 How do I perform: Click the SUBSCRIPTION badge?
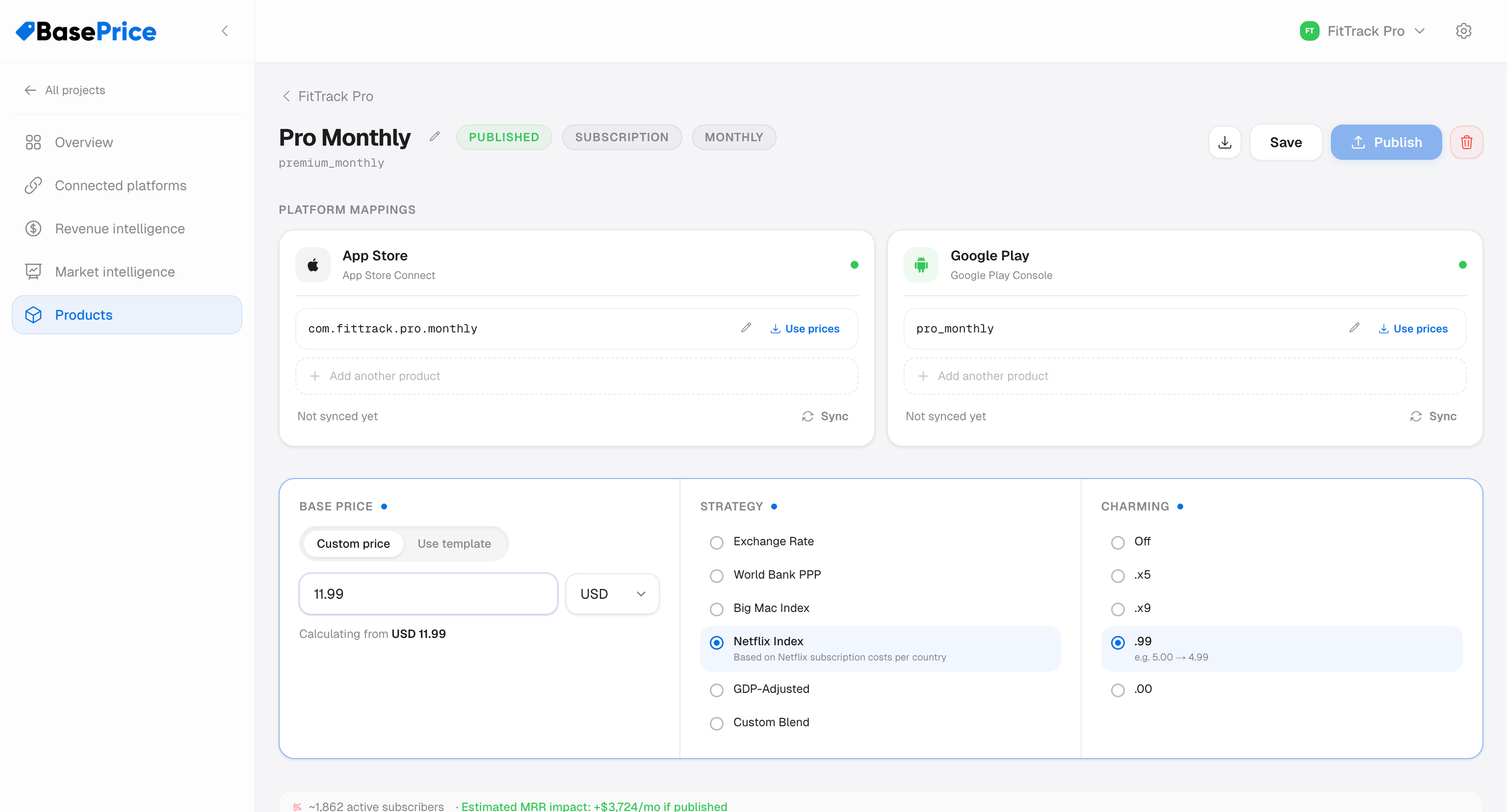tap(622, 137)
